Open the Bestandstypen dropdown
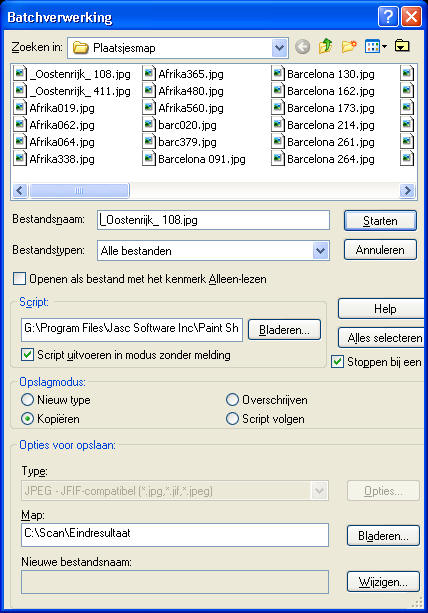428x613 pixels. (x=321, y=251)
